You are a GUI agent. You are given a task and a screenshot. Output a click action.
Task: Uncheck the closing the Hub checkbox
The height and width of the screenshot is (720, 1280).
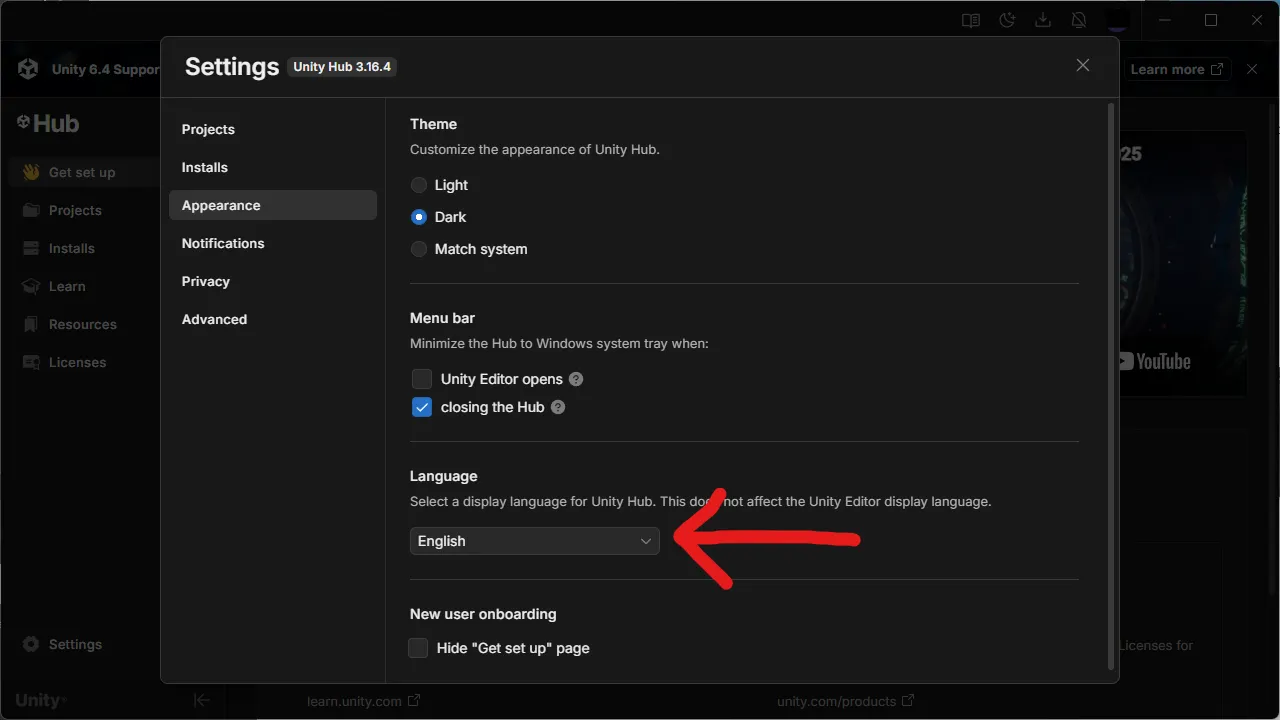tap(422, 407)
